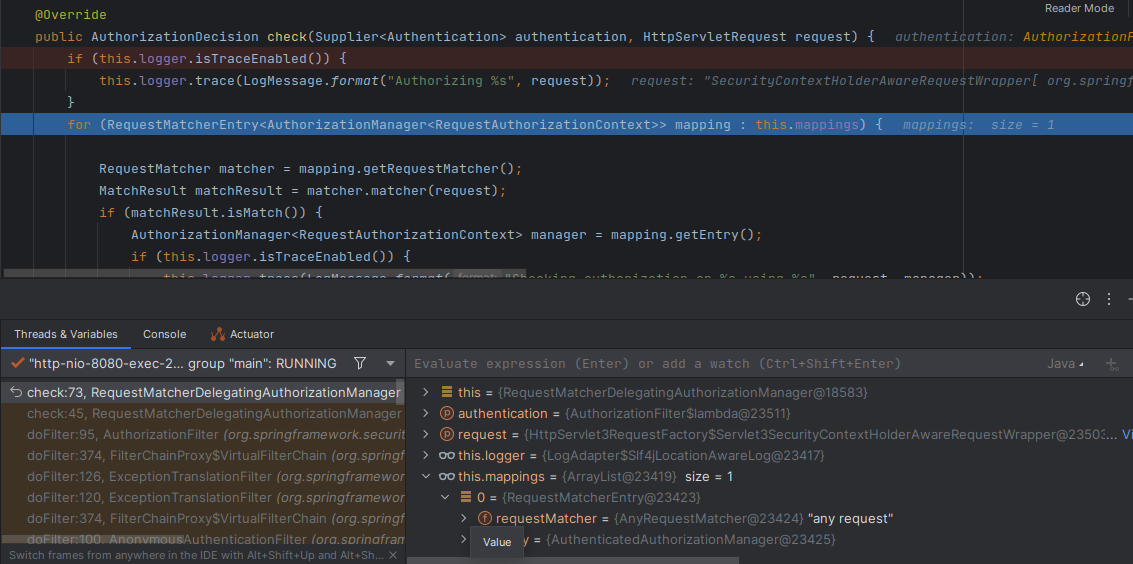Open the debug panel three-dot options menu
Viewport: 1133px width, 564px height.
click(x=1108, y=300)
